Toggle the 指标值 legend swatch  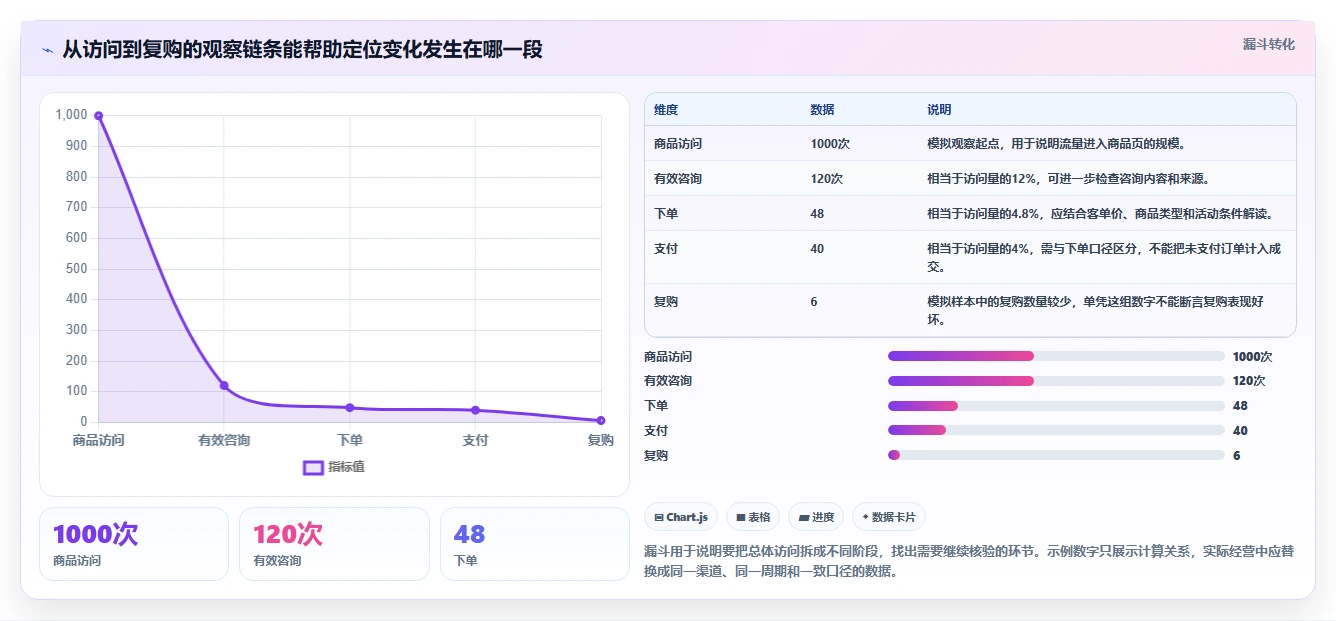313,467
